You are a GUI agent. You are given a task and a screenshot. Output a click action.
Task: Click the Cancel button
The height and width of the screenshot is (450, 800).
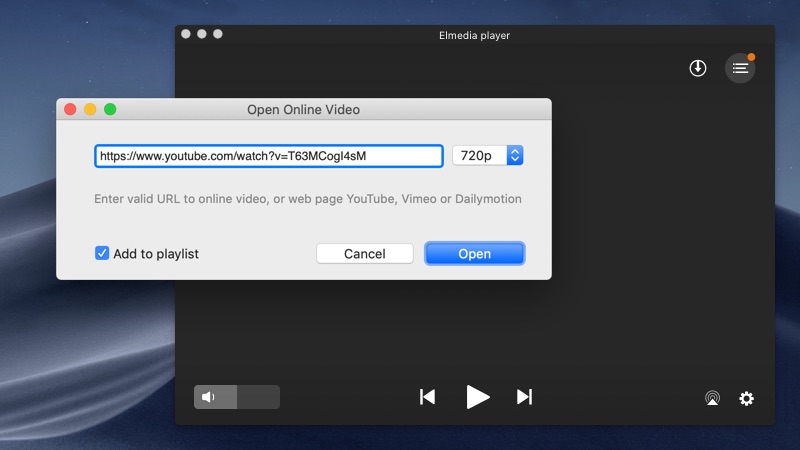coord(365,254)
